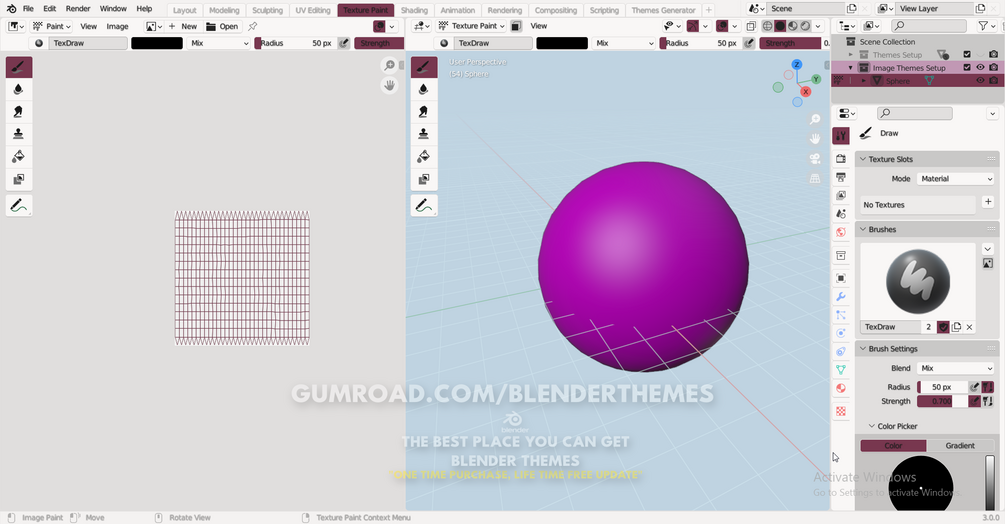Toggle fake user shield for TexDraw brush
Screen dimensions: 1005x524
[x=943, y=327]
